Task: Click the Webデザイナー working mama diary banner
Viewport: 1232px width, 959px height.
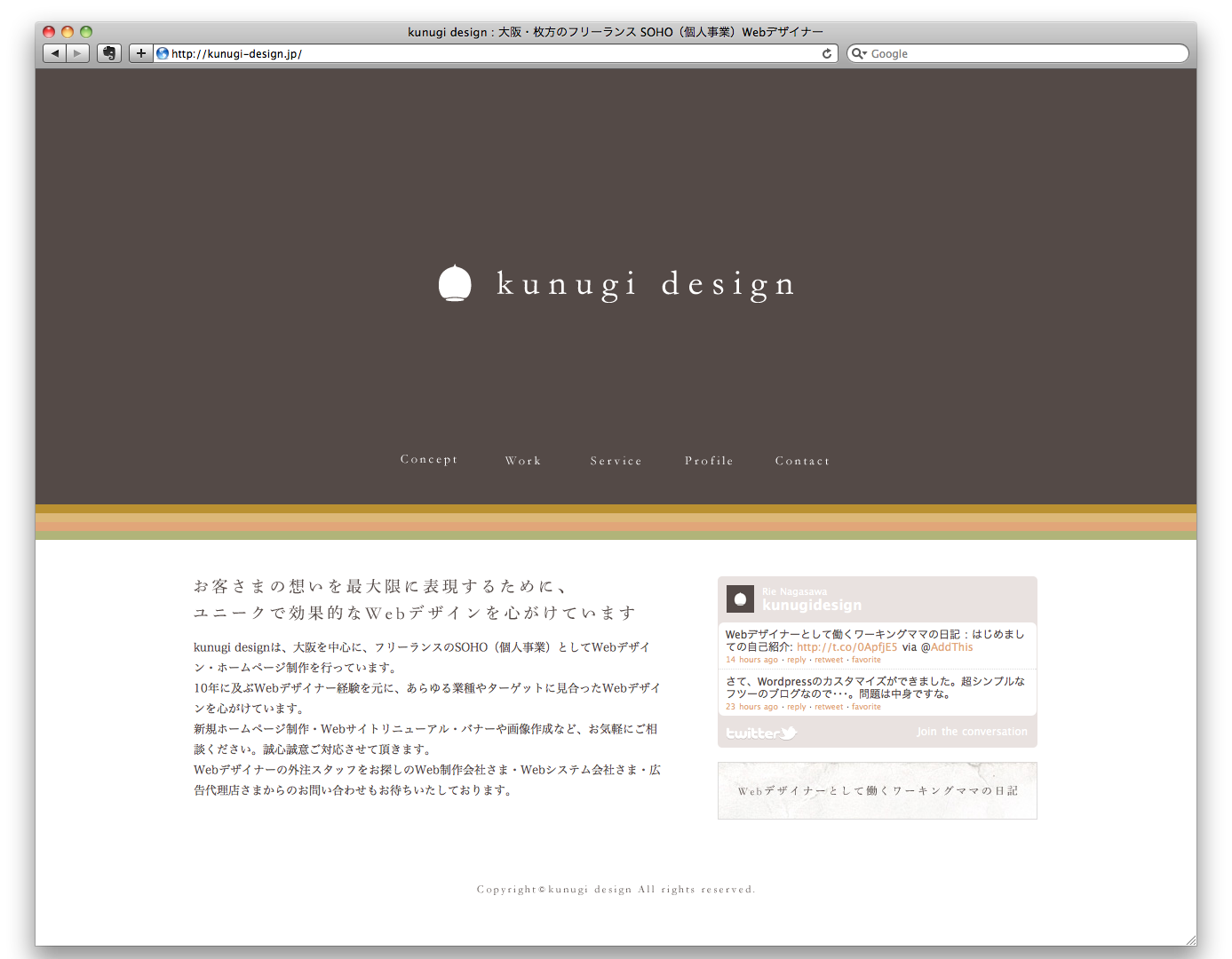Action: tap(877, 790)
